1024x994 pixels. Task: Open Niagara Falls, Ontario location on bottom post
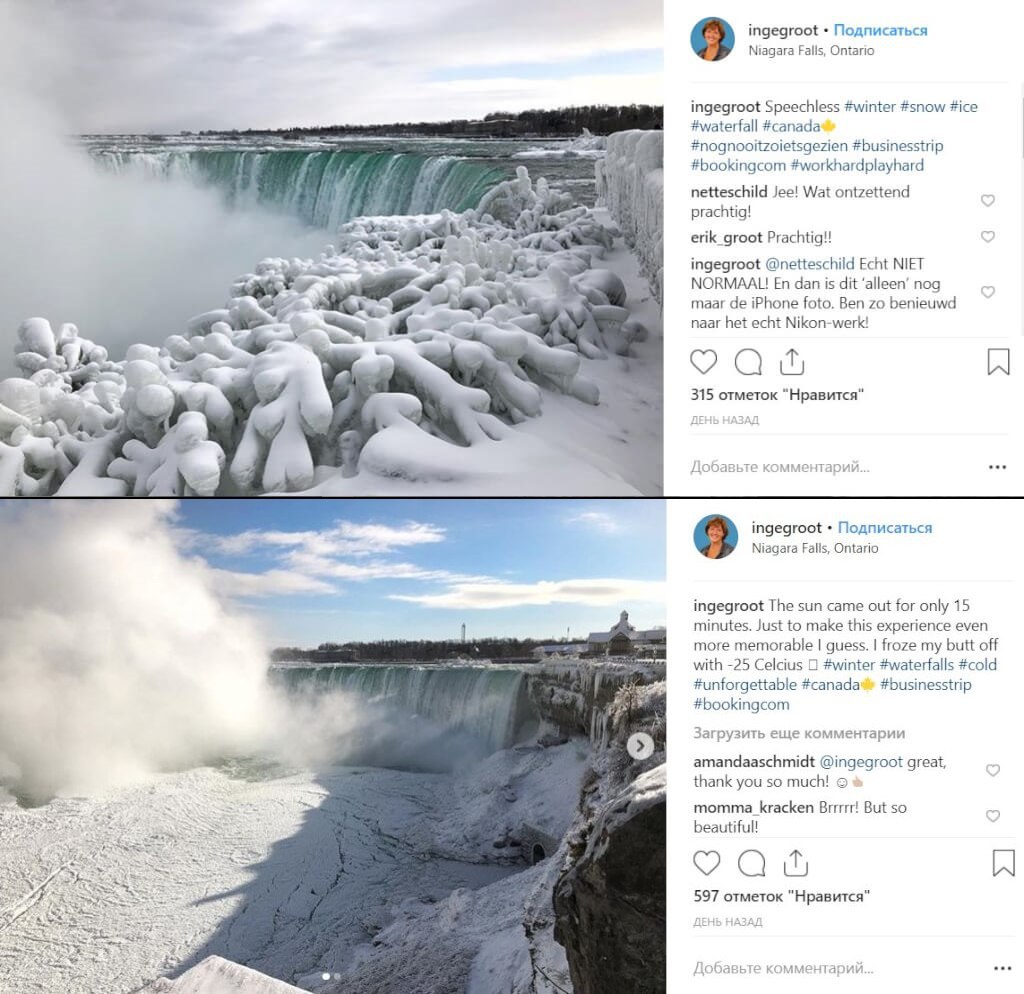pos(814,548)
